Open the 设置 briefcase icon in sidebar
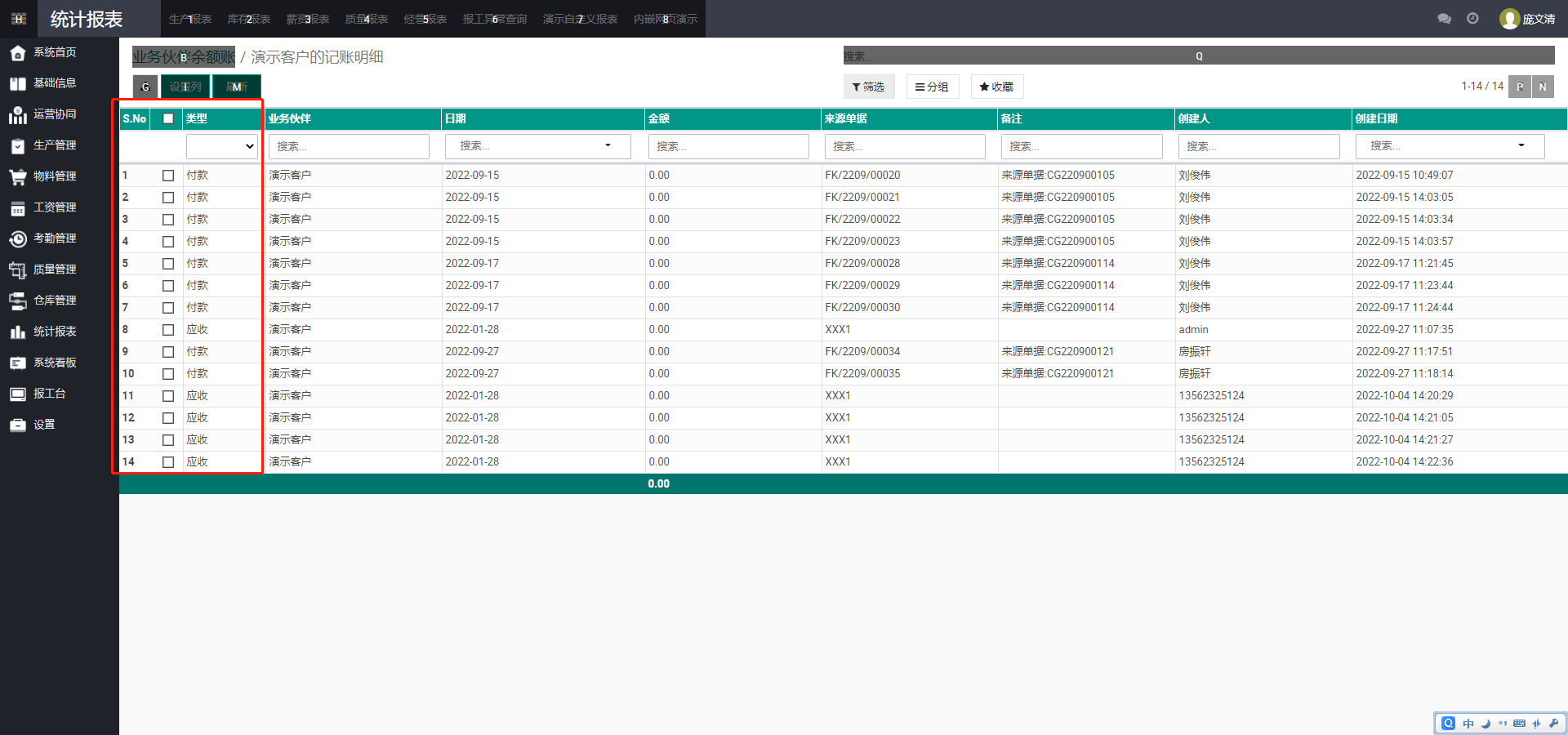This screenshot has width=1568, height=735. pyautogui.click(x=18, y=425)
